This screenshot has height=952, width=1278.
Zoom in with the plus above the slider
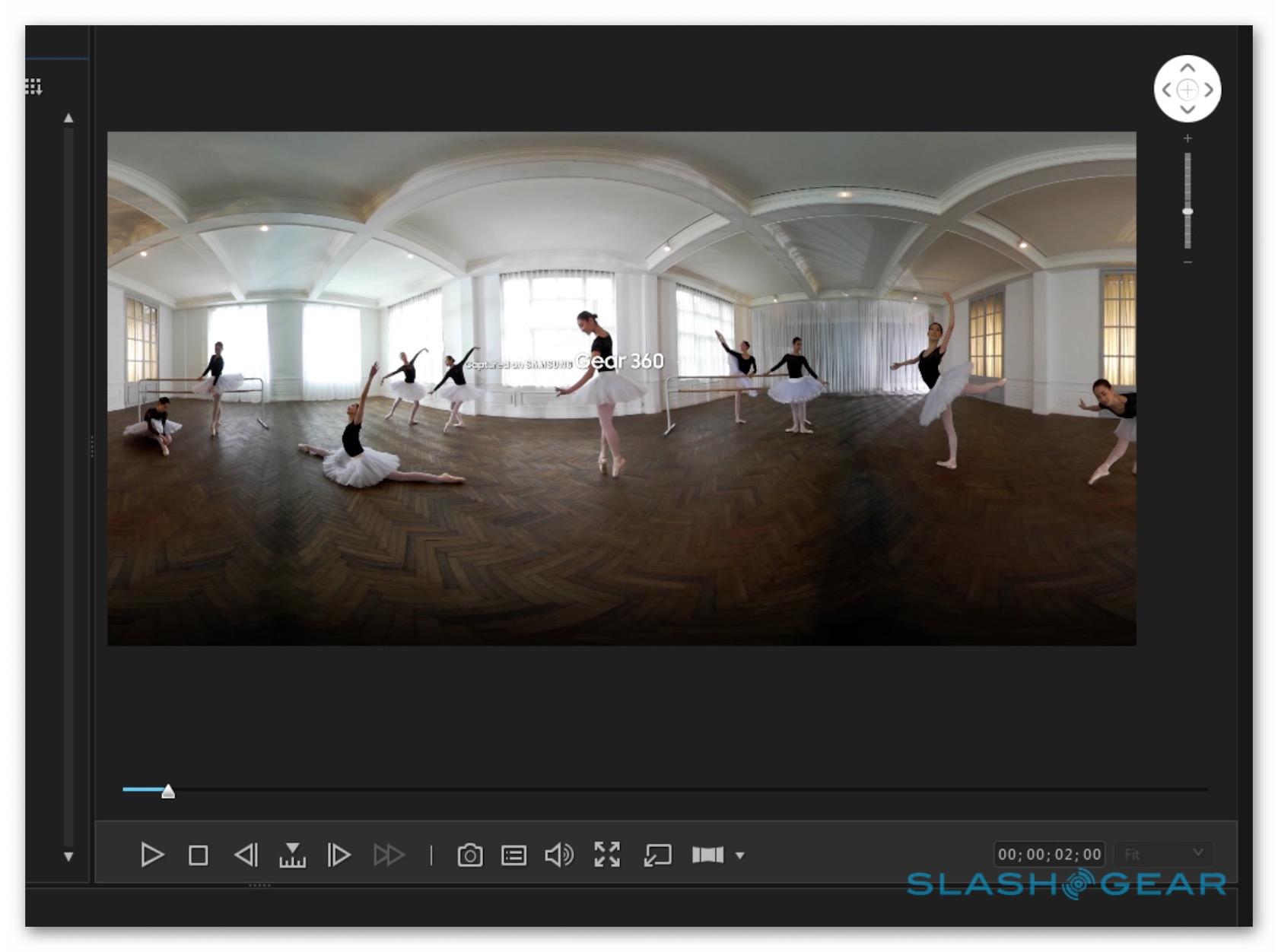(x=1187, y=138)
